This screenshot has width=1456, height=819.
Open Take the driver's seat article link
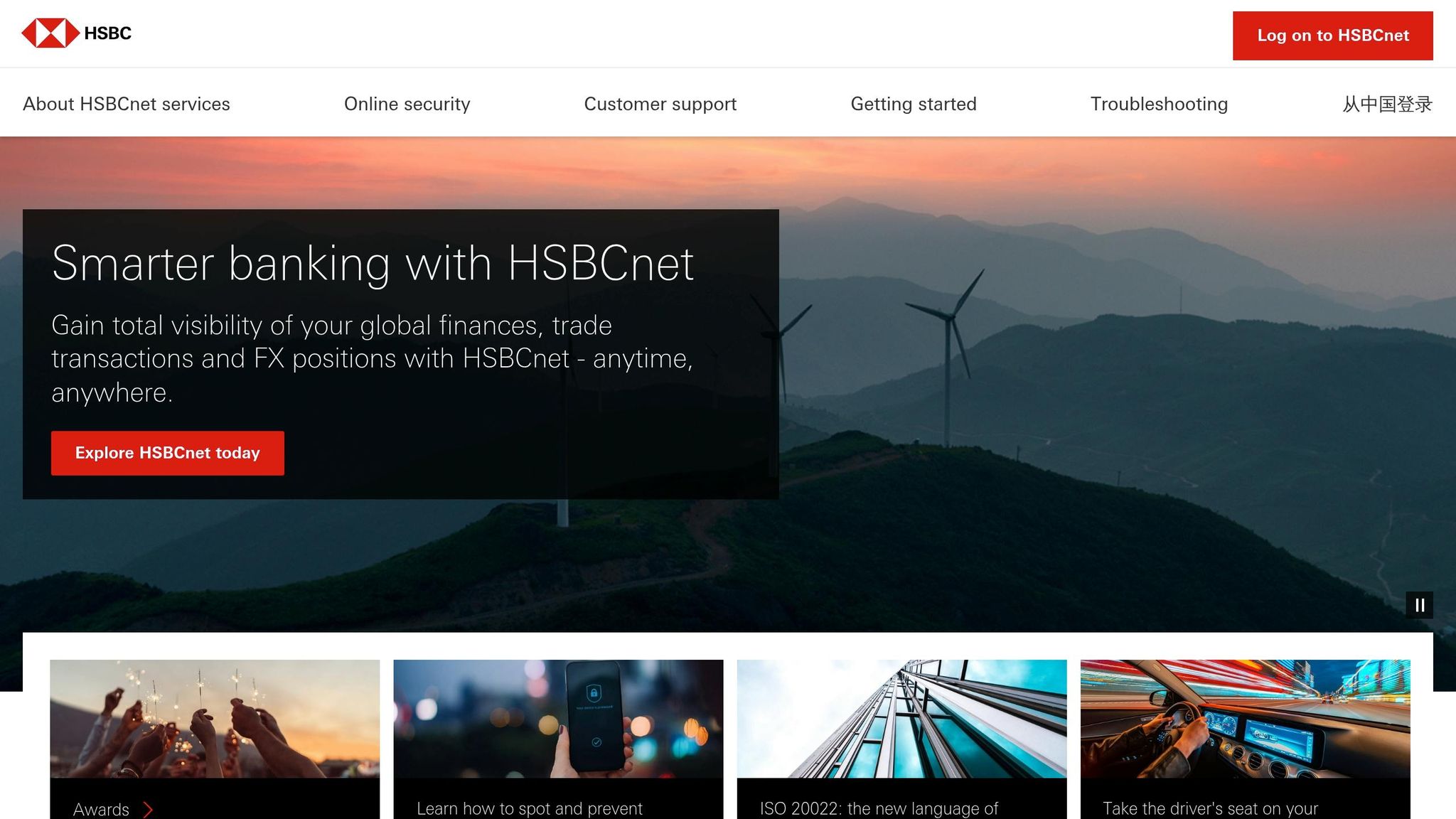pos(1210,808)
